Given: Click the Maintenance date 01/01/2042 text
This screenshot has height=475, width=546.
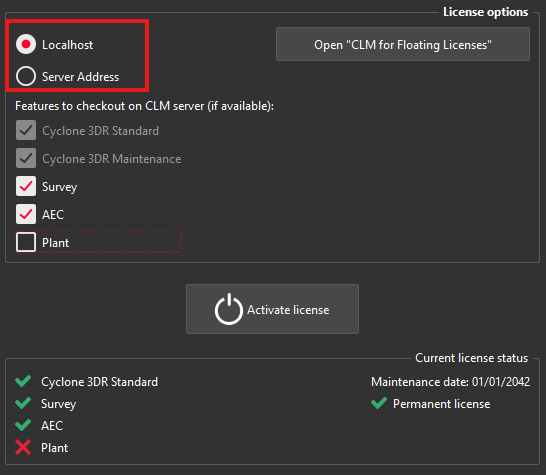Looking at the screenshot, I should click(451, 382).
